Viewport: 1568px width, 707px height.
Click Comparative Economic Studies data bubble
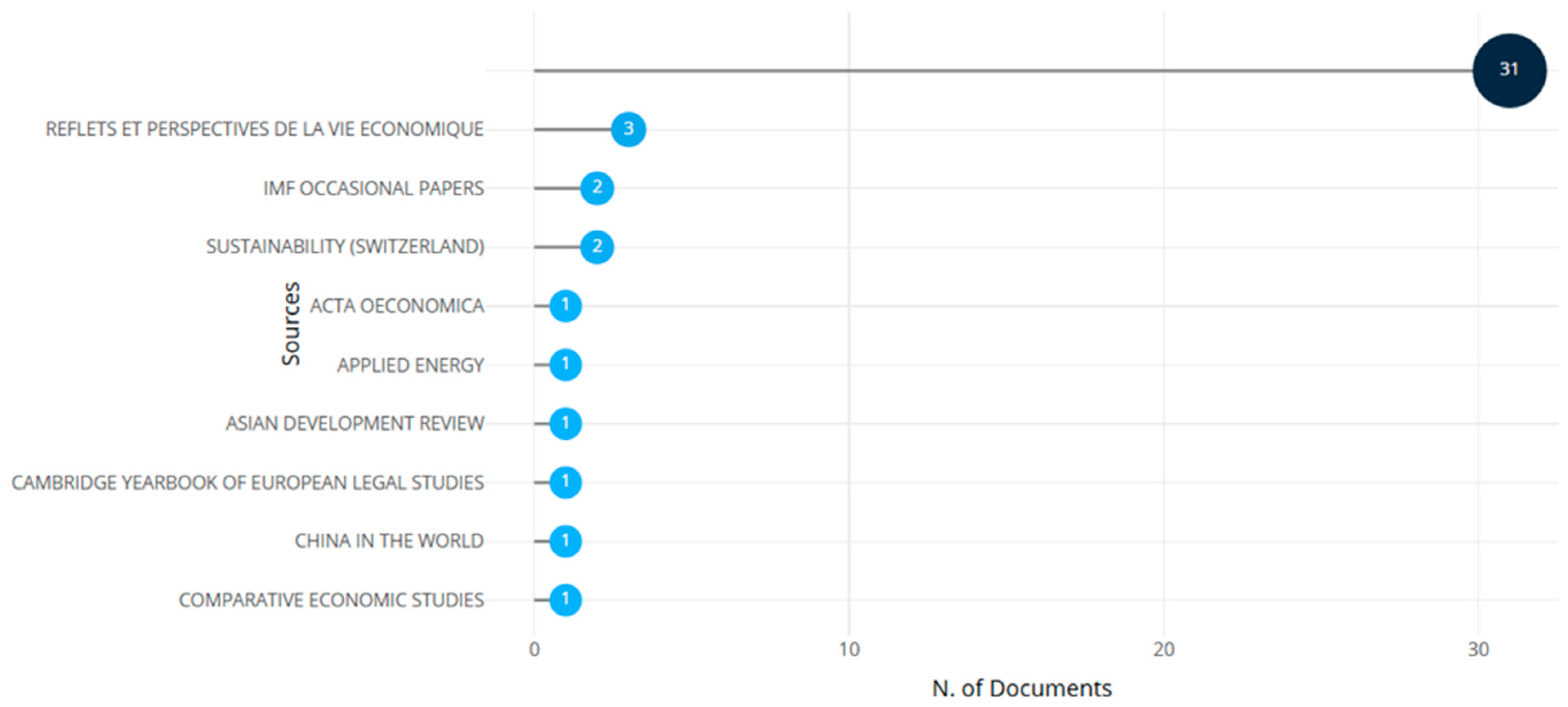(x=565, y=599)
